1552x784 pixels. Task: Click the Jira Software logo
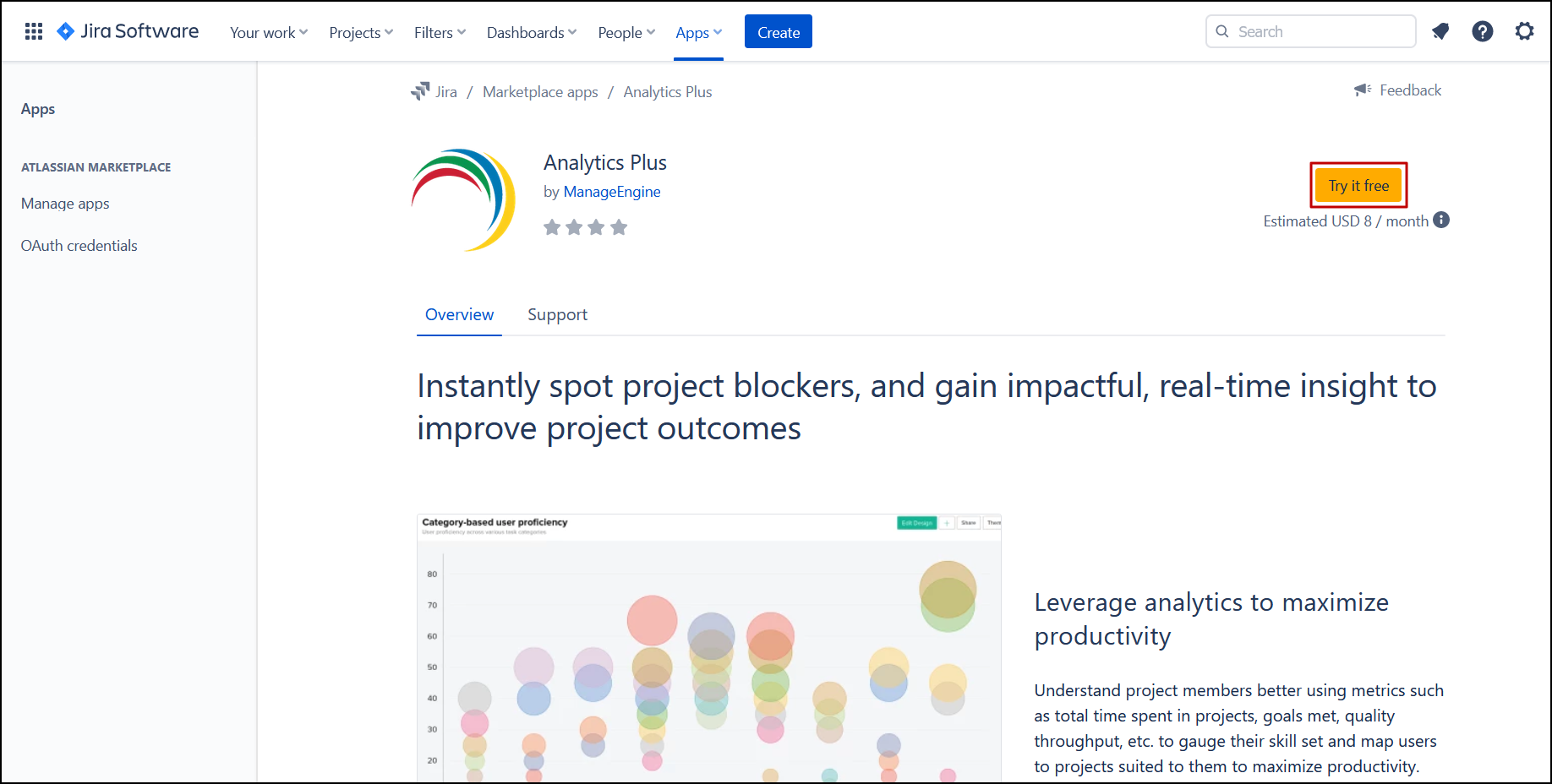tap(128, 32)
